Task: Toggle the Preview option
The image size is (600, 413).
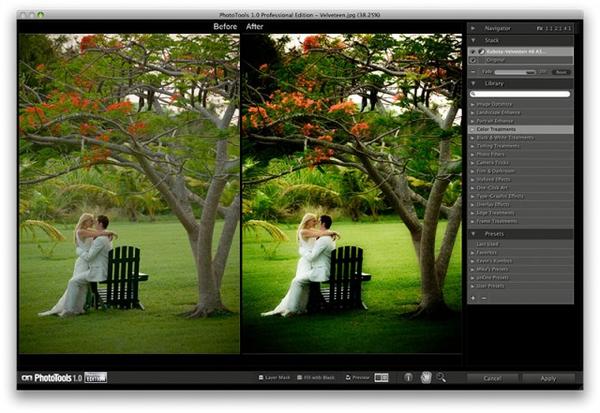Action: pyautogui.click(x=349, y=378)
